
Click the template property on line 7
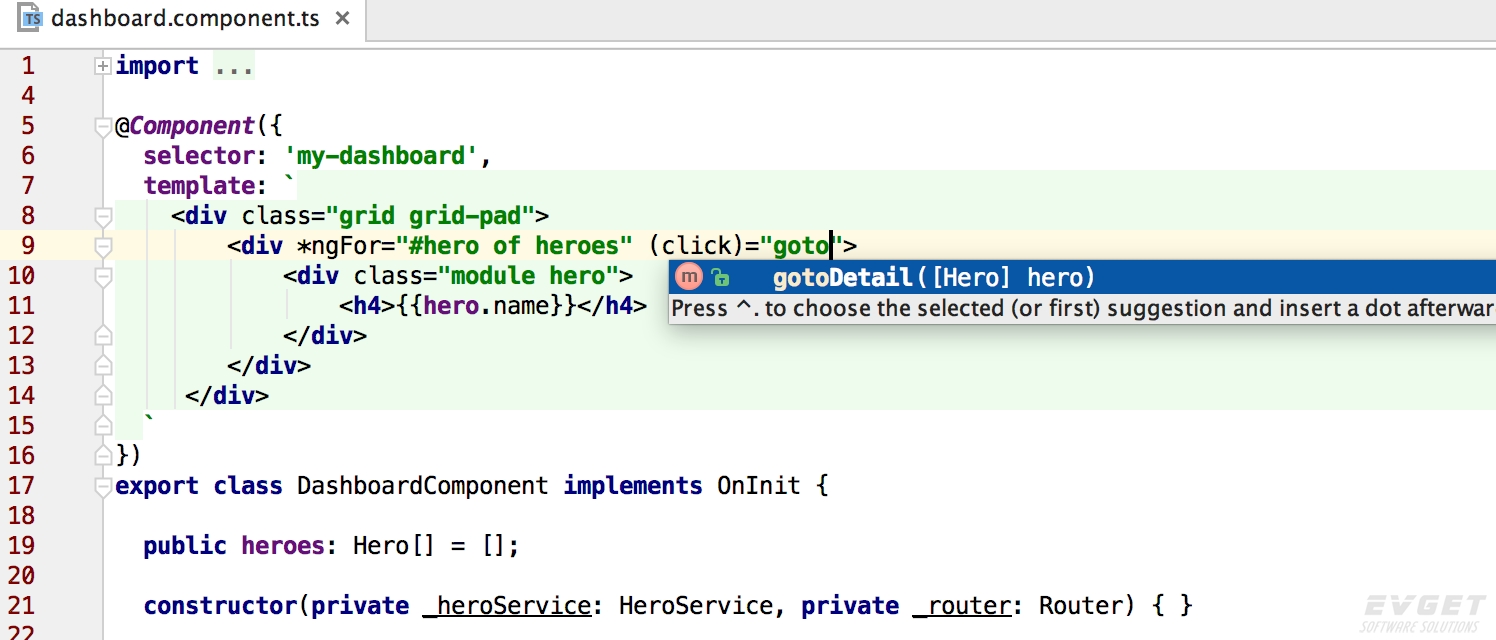coord(199,186)
